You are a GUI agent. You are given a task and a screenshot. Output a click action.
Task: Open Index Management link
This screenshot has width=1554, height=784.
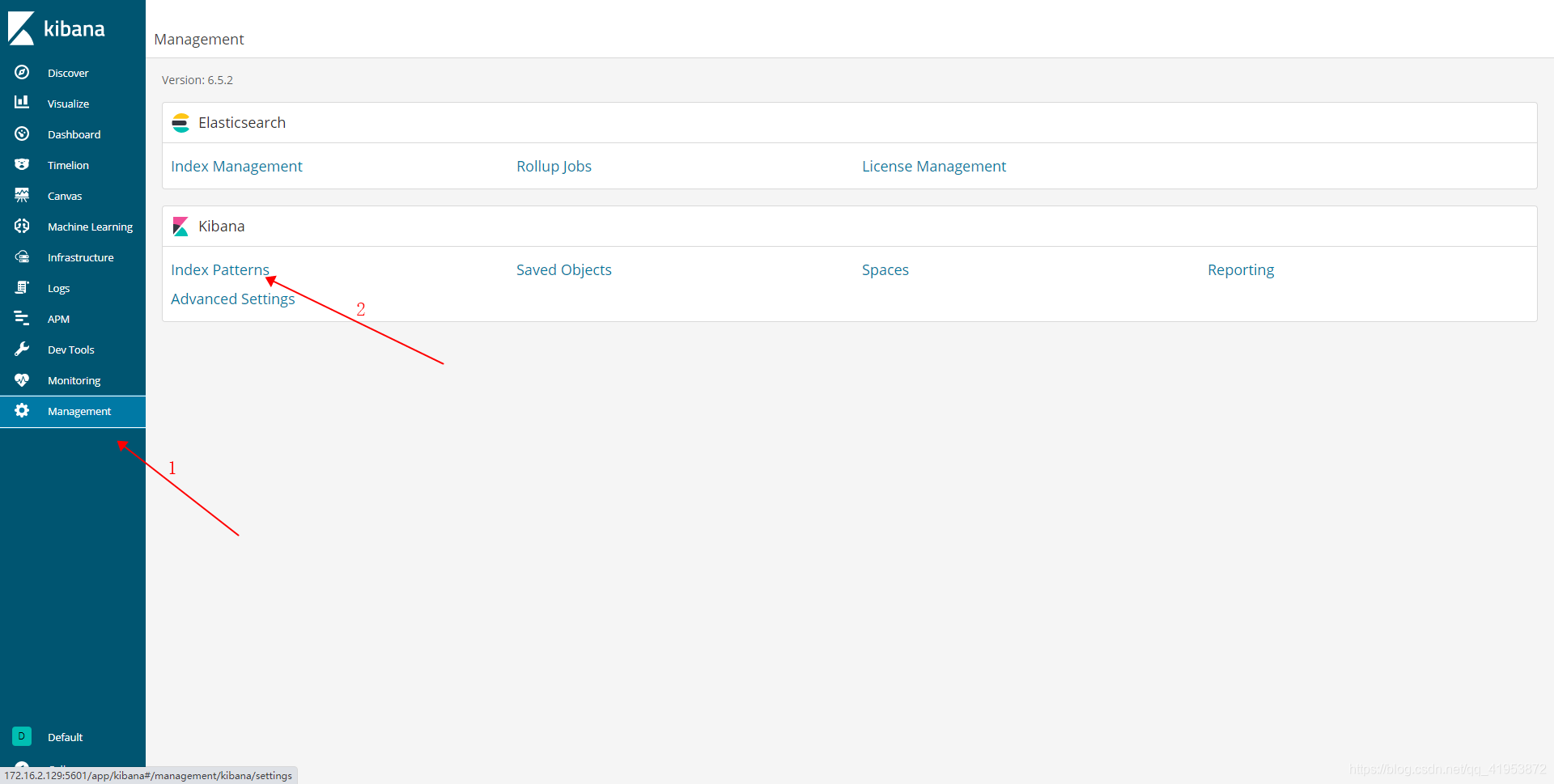(236, 166)
